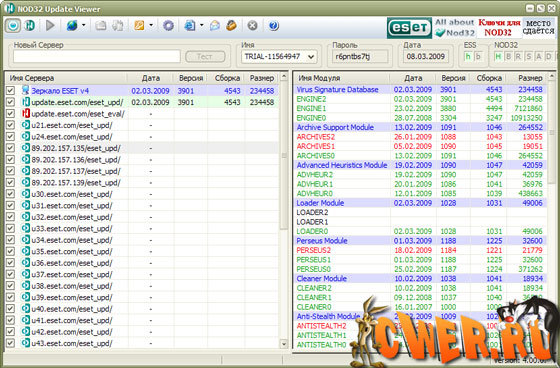Open the settings gear icon
The height and width of the screenshot is (368, 560).
[168, 26]
